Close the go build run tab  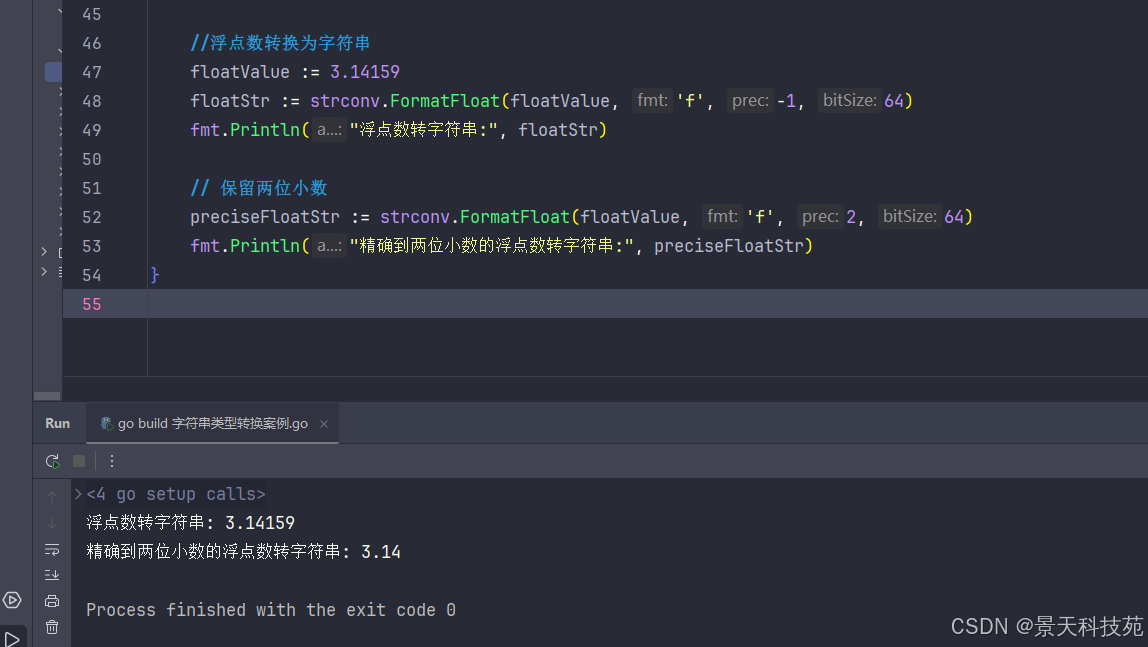(324, 424)
